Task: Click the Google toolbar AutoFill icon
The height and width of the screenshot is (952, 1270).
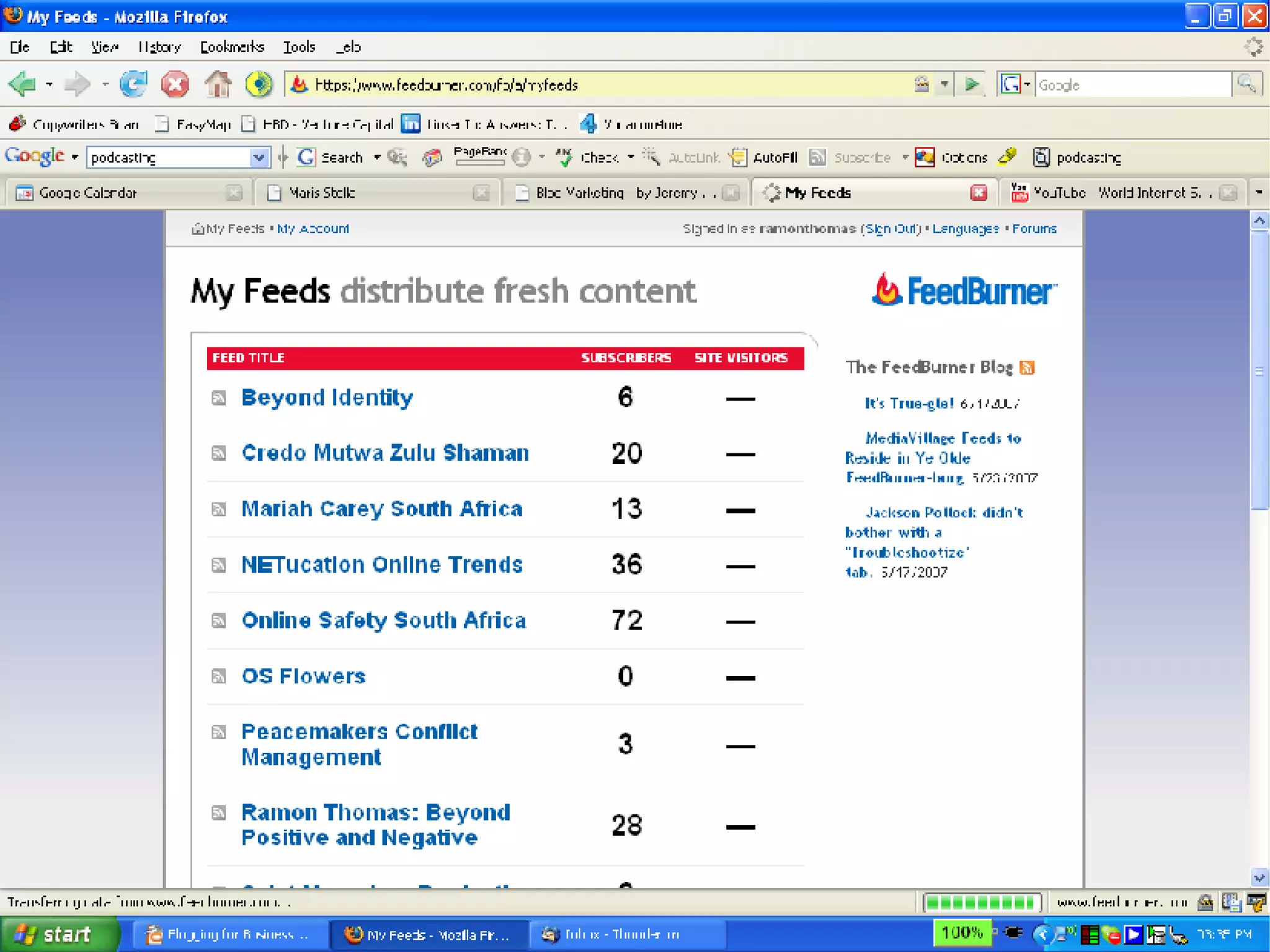Action: coord(739,158)
